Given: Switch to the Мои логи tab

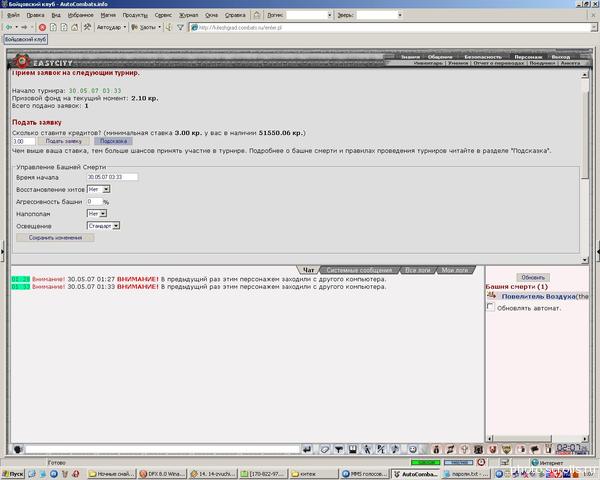Looking at the screenshot, I should click(x=455, y=270).
